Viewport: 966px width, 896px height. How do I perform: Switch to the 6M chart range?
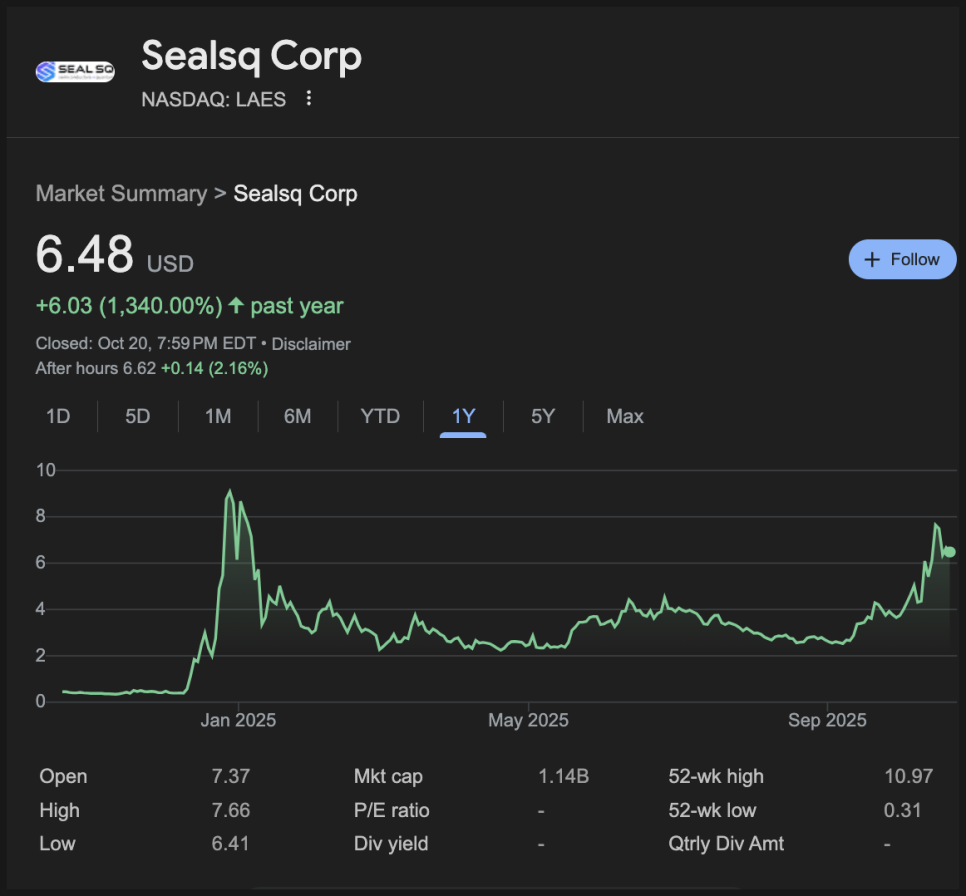(297, 416)
